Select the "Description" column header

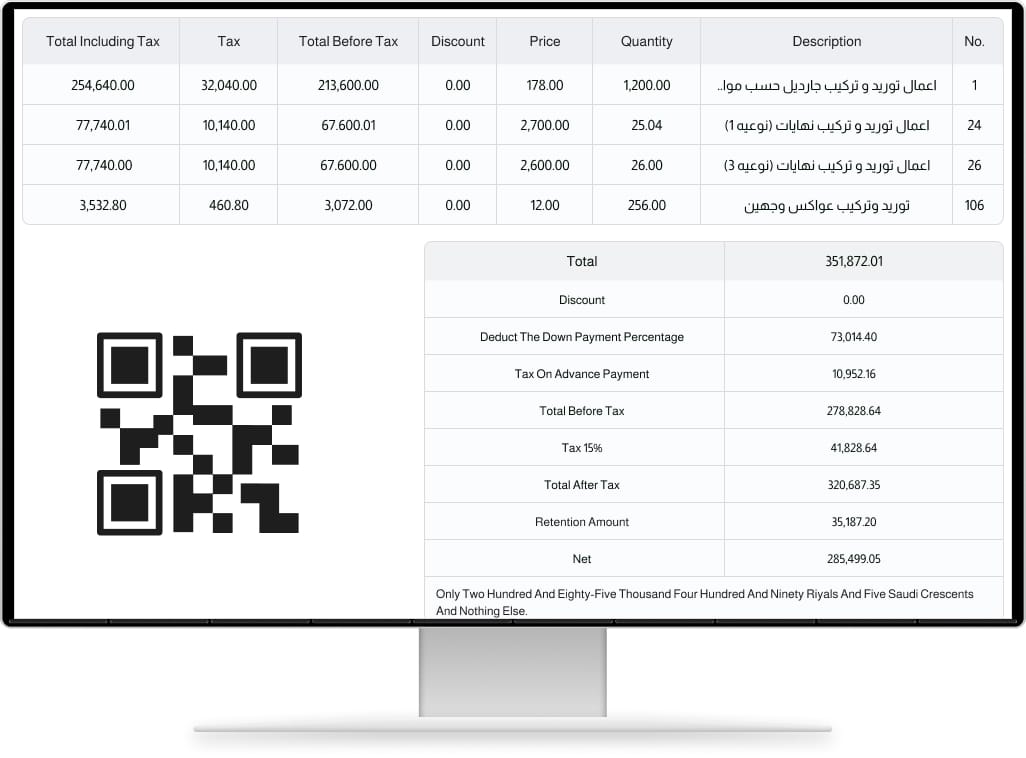tap(826, 41)
